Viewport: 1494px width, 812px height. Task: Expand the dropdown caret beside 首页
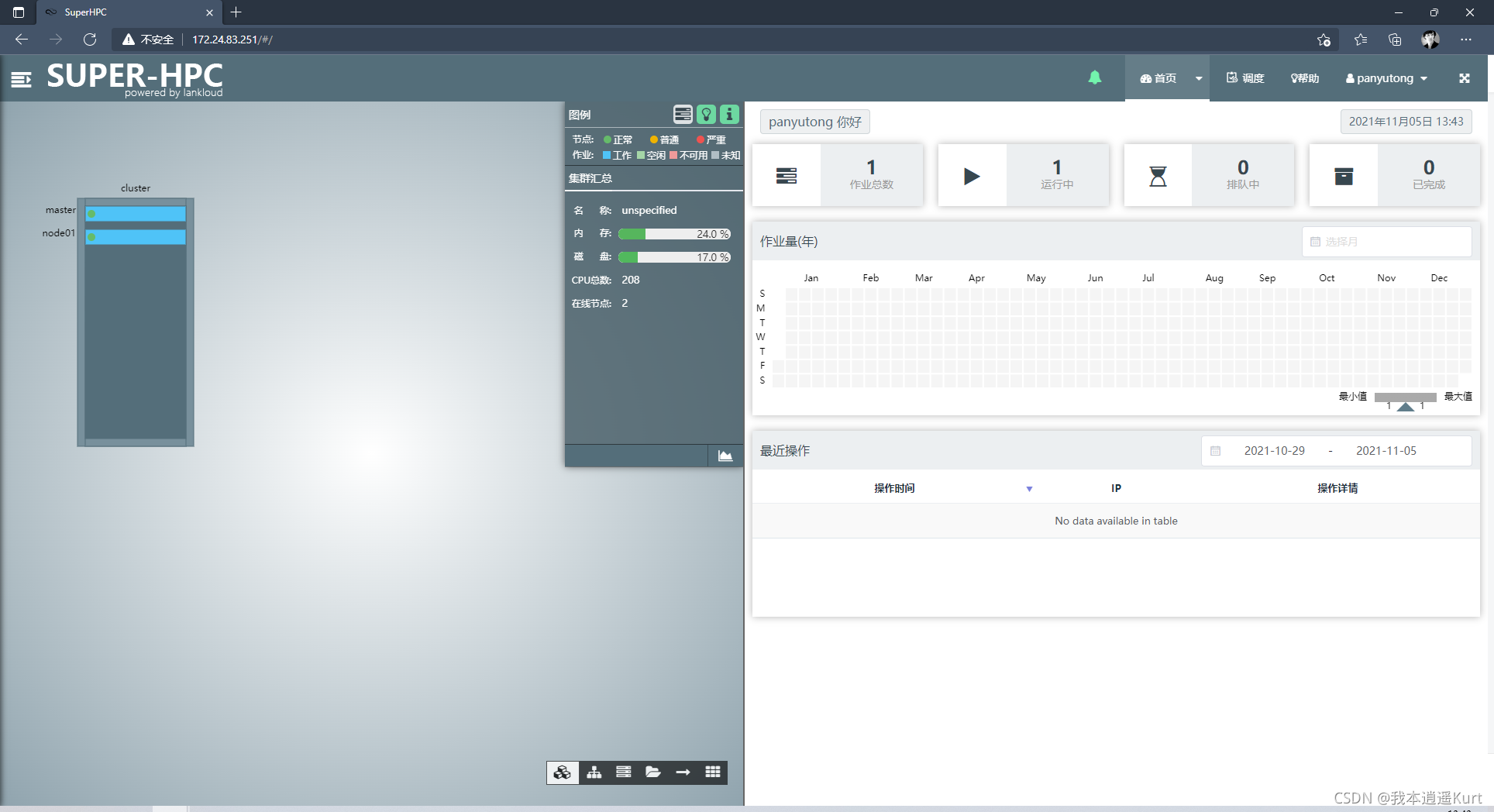click(x=1199, y=78)
